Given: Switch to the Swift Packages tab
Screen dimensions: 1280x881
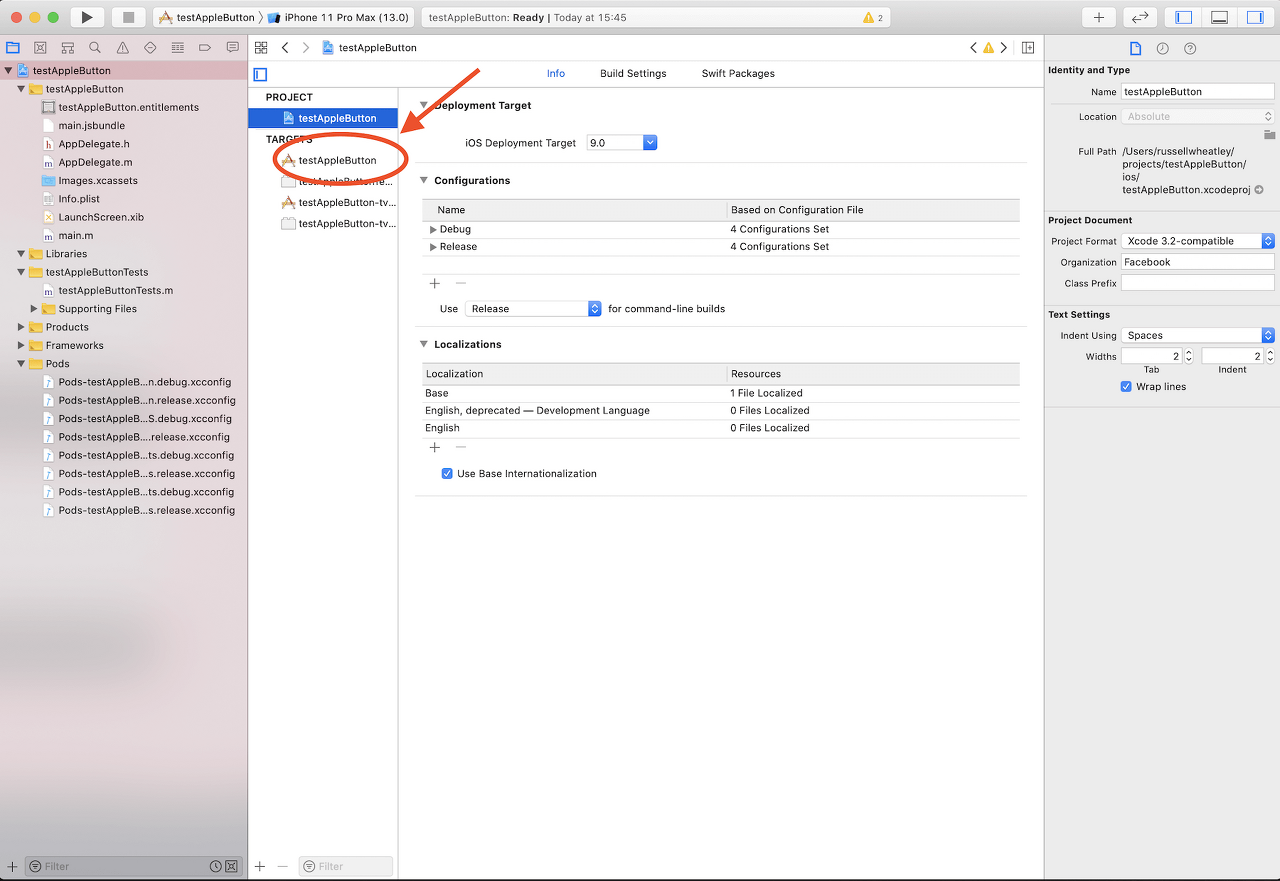Looking at the screenshot, I should pos(738,73).
